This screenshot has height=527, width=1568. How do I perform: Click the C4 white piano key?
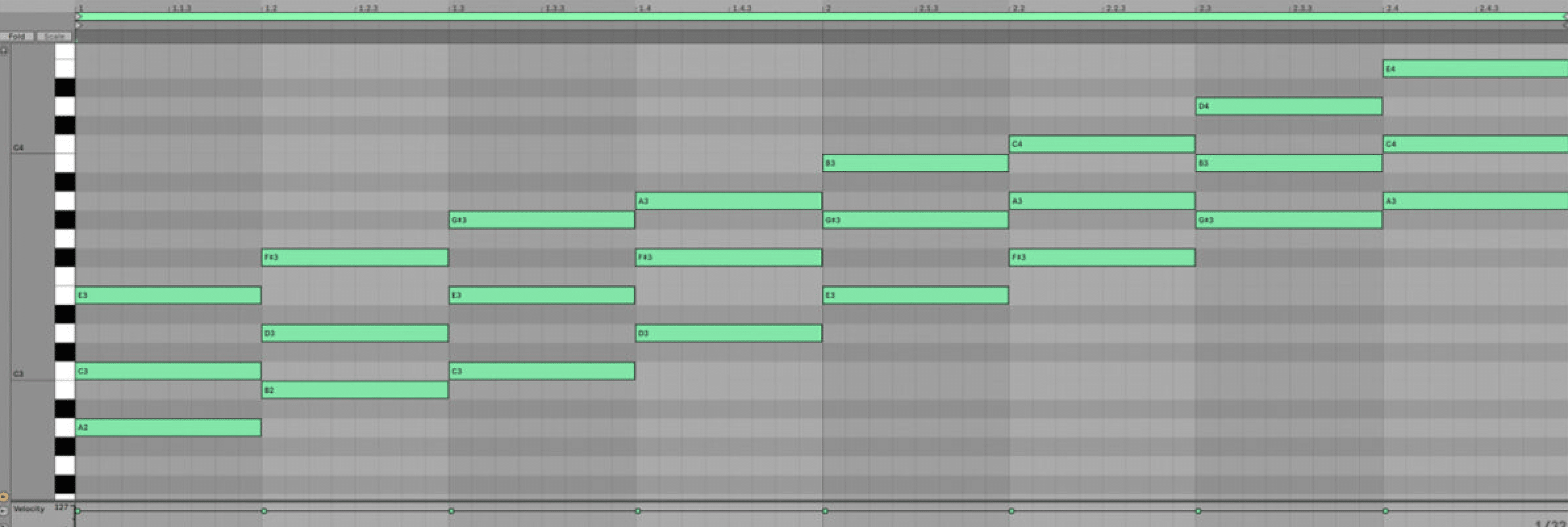[64, 144]
